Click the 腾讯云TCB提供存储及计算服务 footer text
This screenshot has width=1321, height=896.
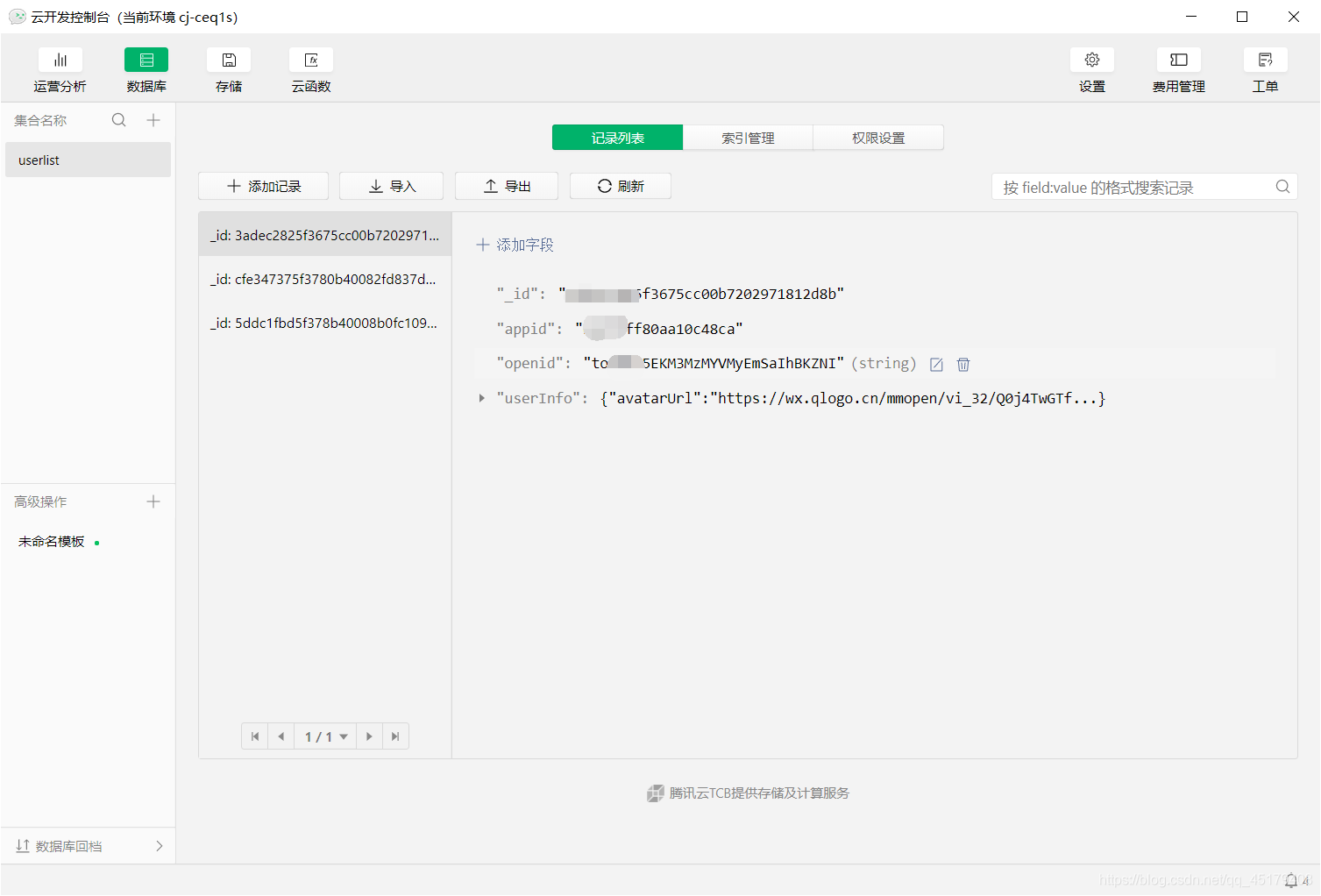tap(759, 793)
